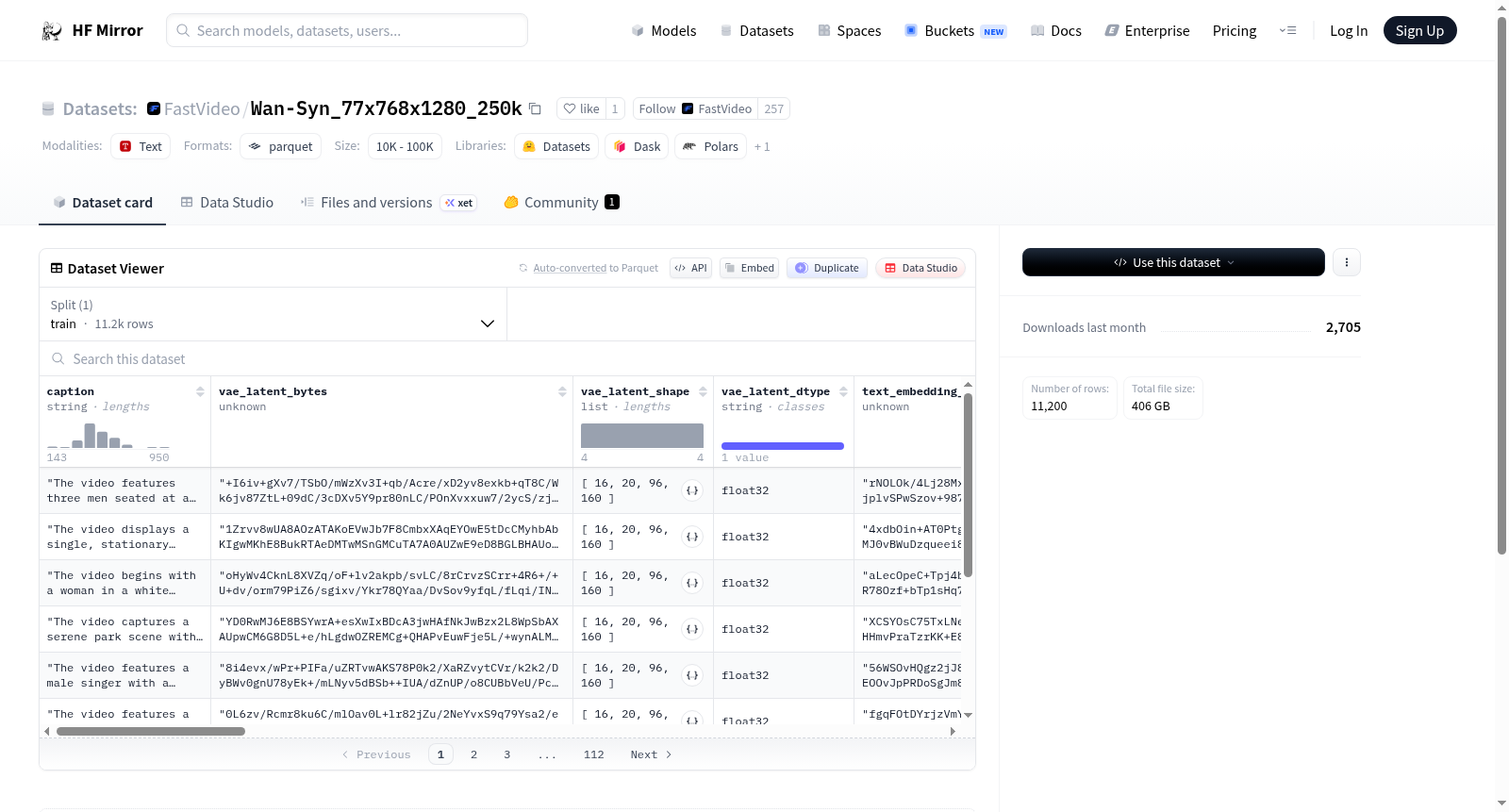The height and width of the screenshot is (812, 1509).
Task: Select the Dask library tag
Action: [637, 146]
